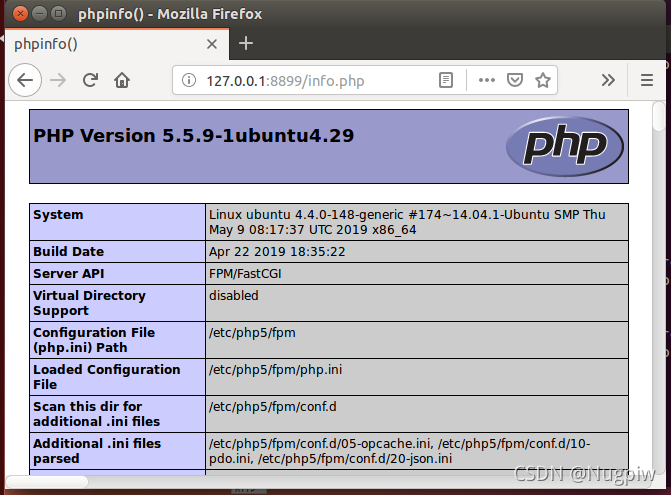This screenshot has width=671, height=495.
Task: Select the 'Build Date' label
Action: [x=68, y=252]
